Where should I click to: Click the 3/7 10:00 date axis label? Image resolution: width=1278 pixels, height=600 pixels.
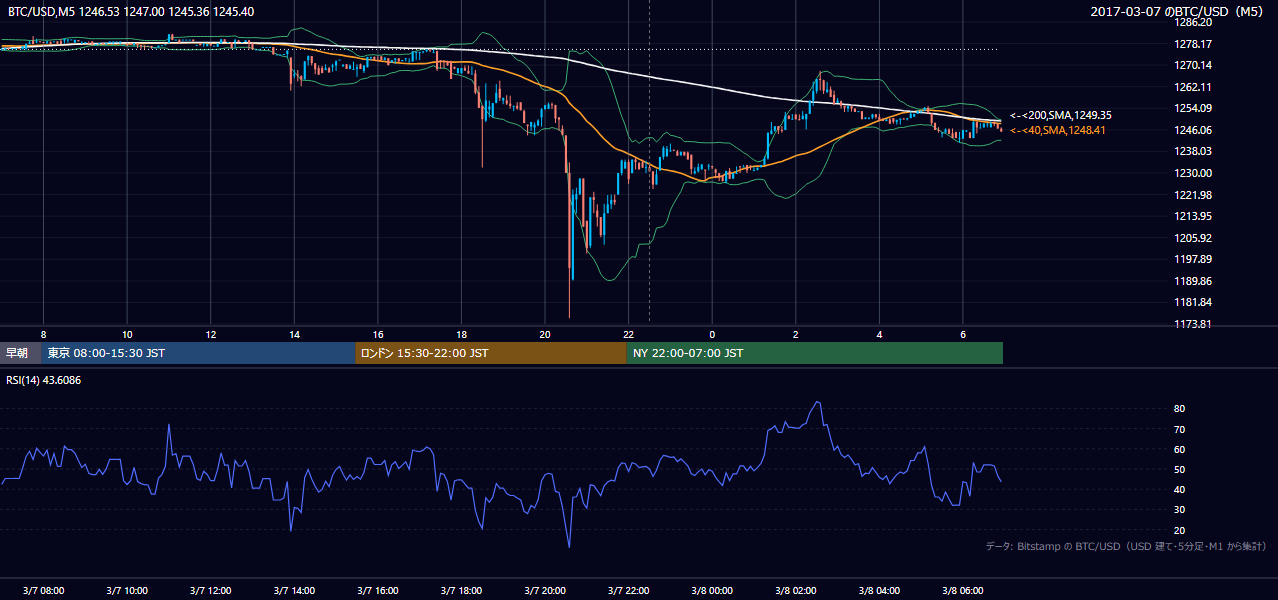[x=127, y=591]
